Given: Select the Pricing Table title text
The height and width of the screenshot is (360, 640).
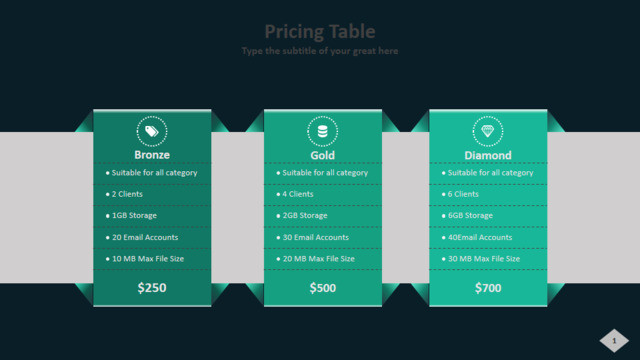Looking at the screenshot, I should (320, 31).
